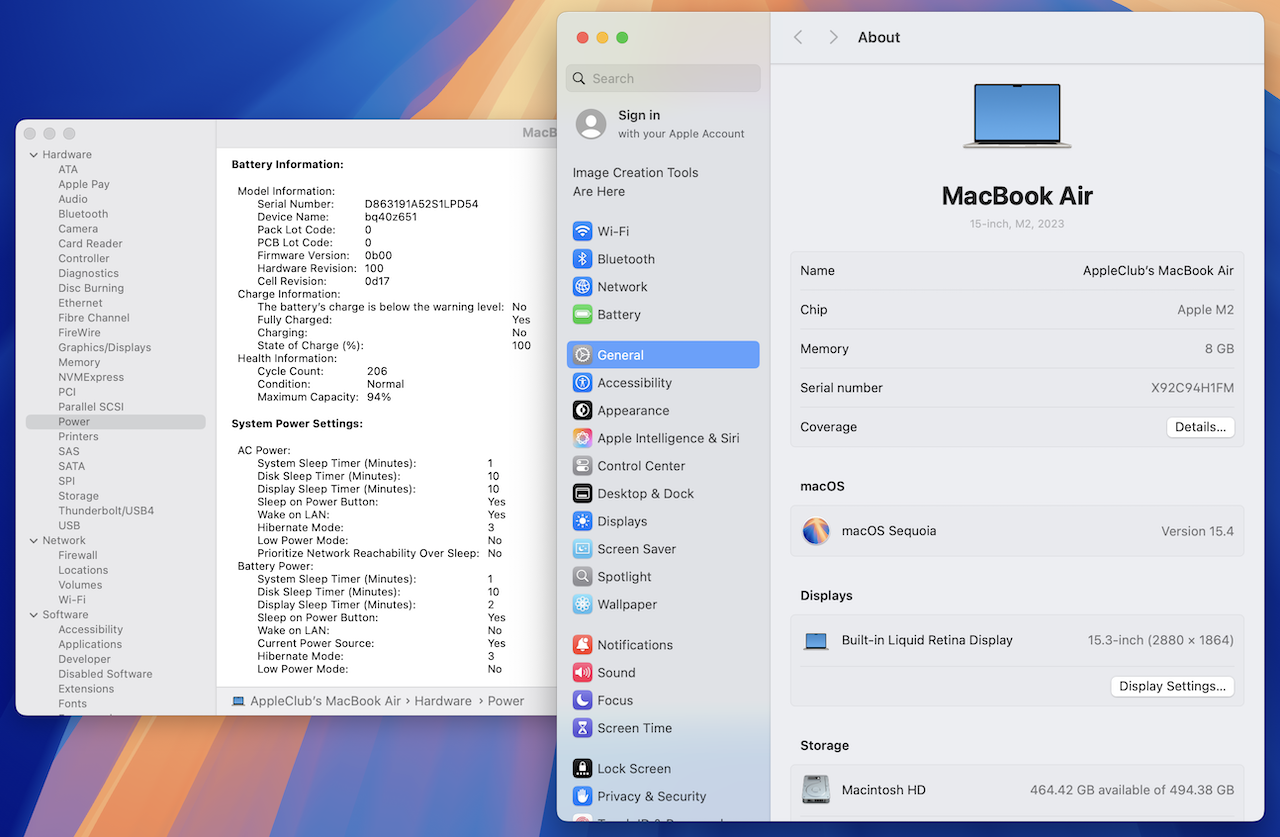Image resolution: width=1280 pixels, height=837 pixels.
Task: Select Disabled Software item
Action: coord(105,674)
